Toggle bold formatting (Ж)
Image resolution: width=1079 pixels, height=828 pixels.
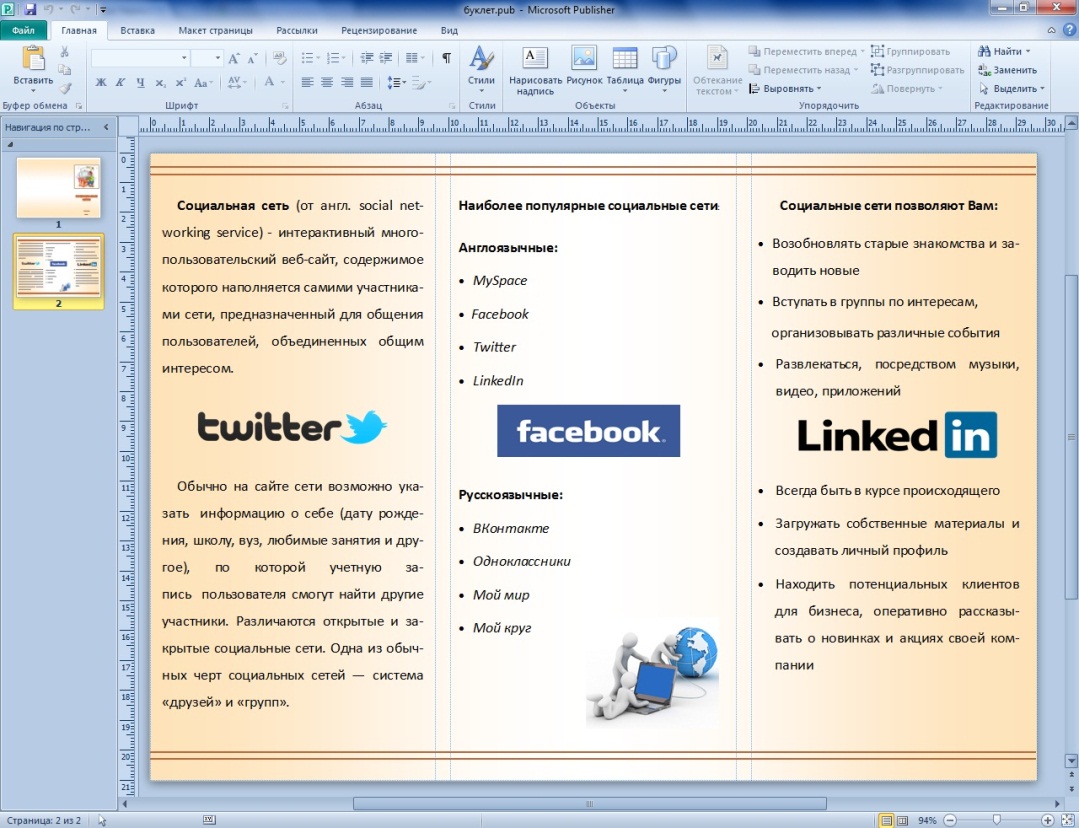point(101,82)
